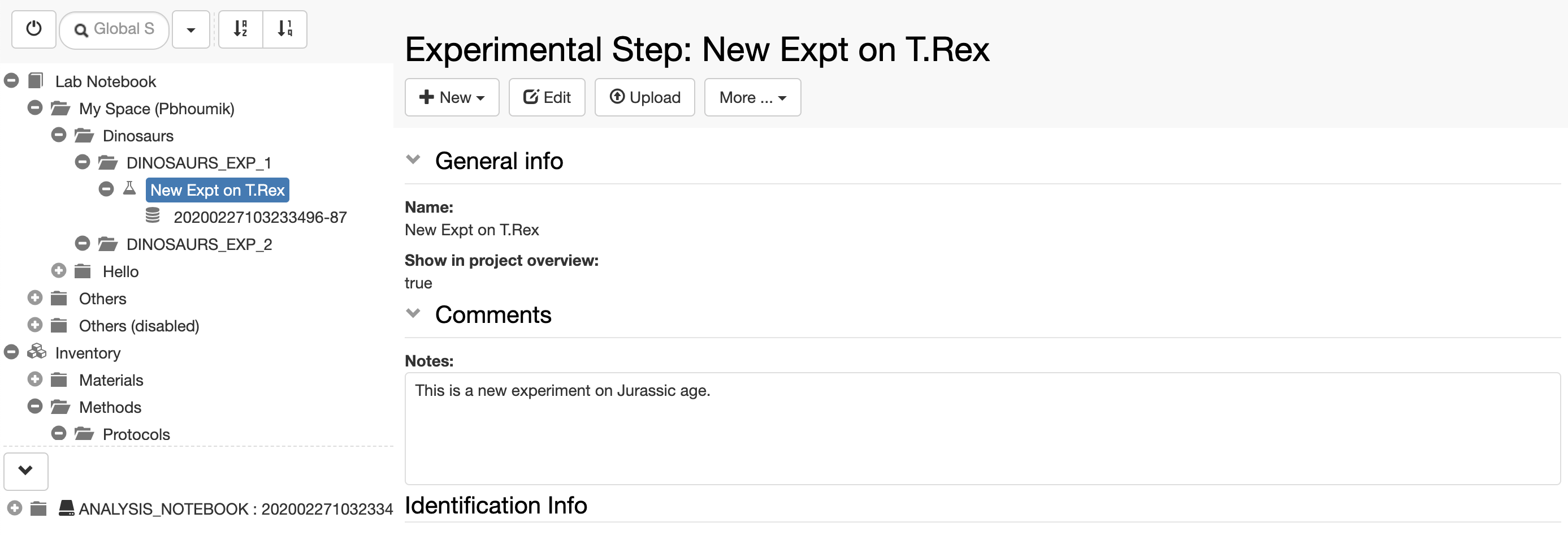Screen dimensions: 1568x535
Task: Open the More ... dropdown menu
Action: pos(753,97)
